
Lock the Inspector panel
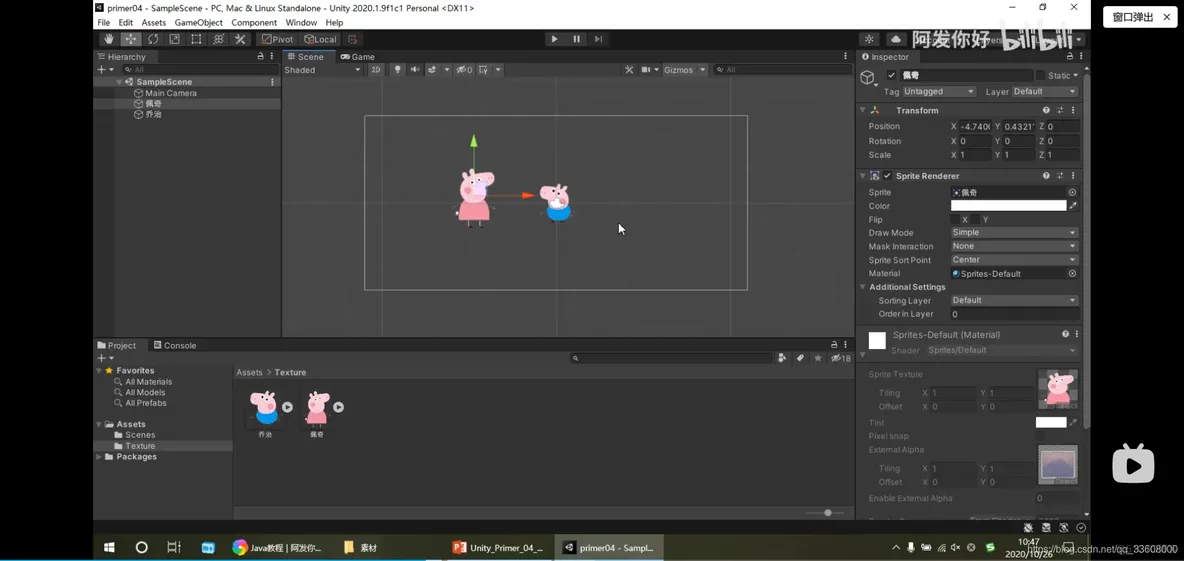[1070, 57]
